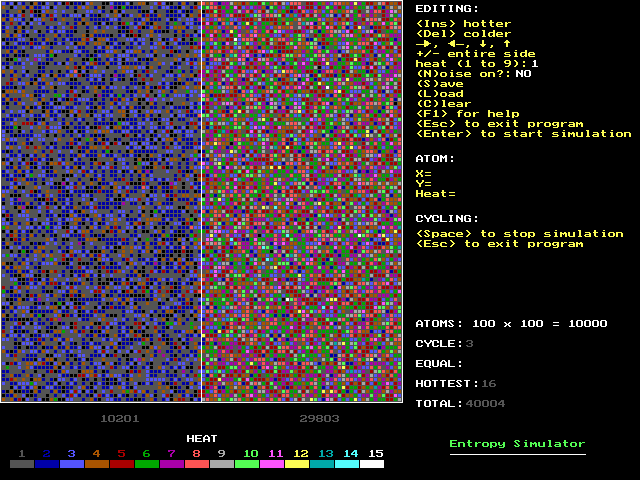The image size is (640, 480).
Task: Click <Space> to stop simulation
Action: (519, 234)
